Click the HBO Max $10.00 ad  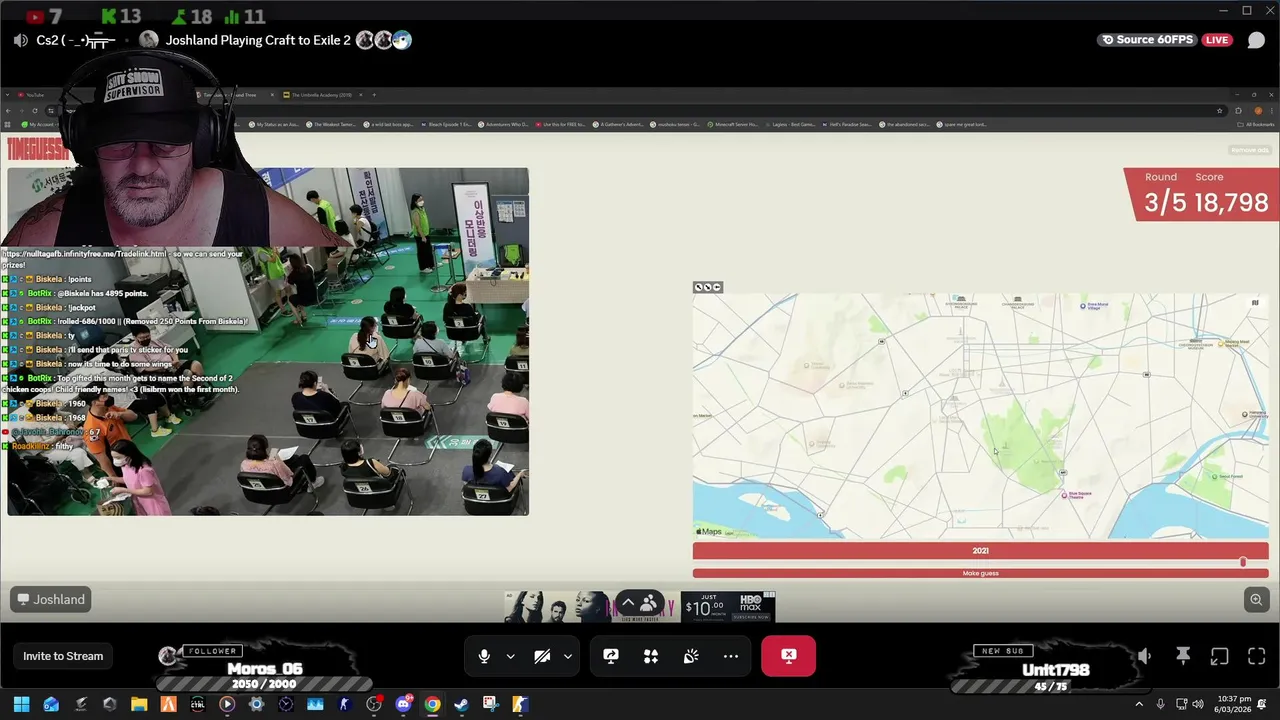728,607
